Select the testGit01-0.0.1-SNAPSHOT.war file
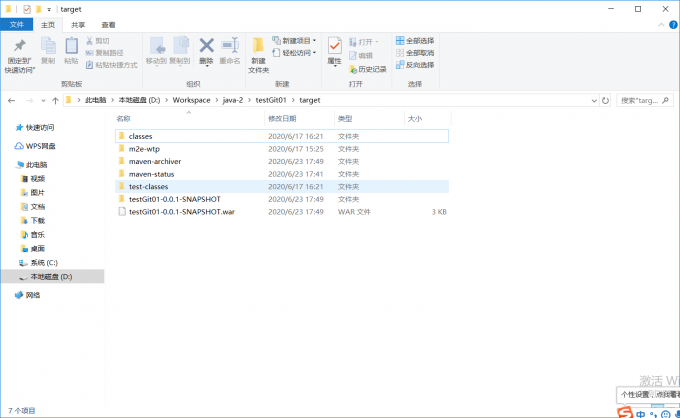Viewport: 680px width, 418px height. pos(181,212)
